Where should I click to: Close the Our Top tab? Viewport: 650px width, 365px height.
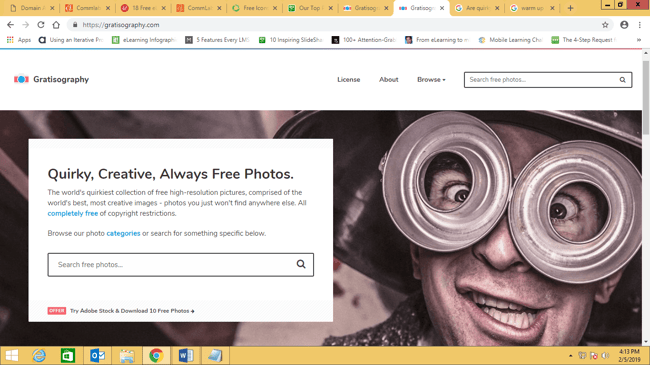(x=330, y=8)
